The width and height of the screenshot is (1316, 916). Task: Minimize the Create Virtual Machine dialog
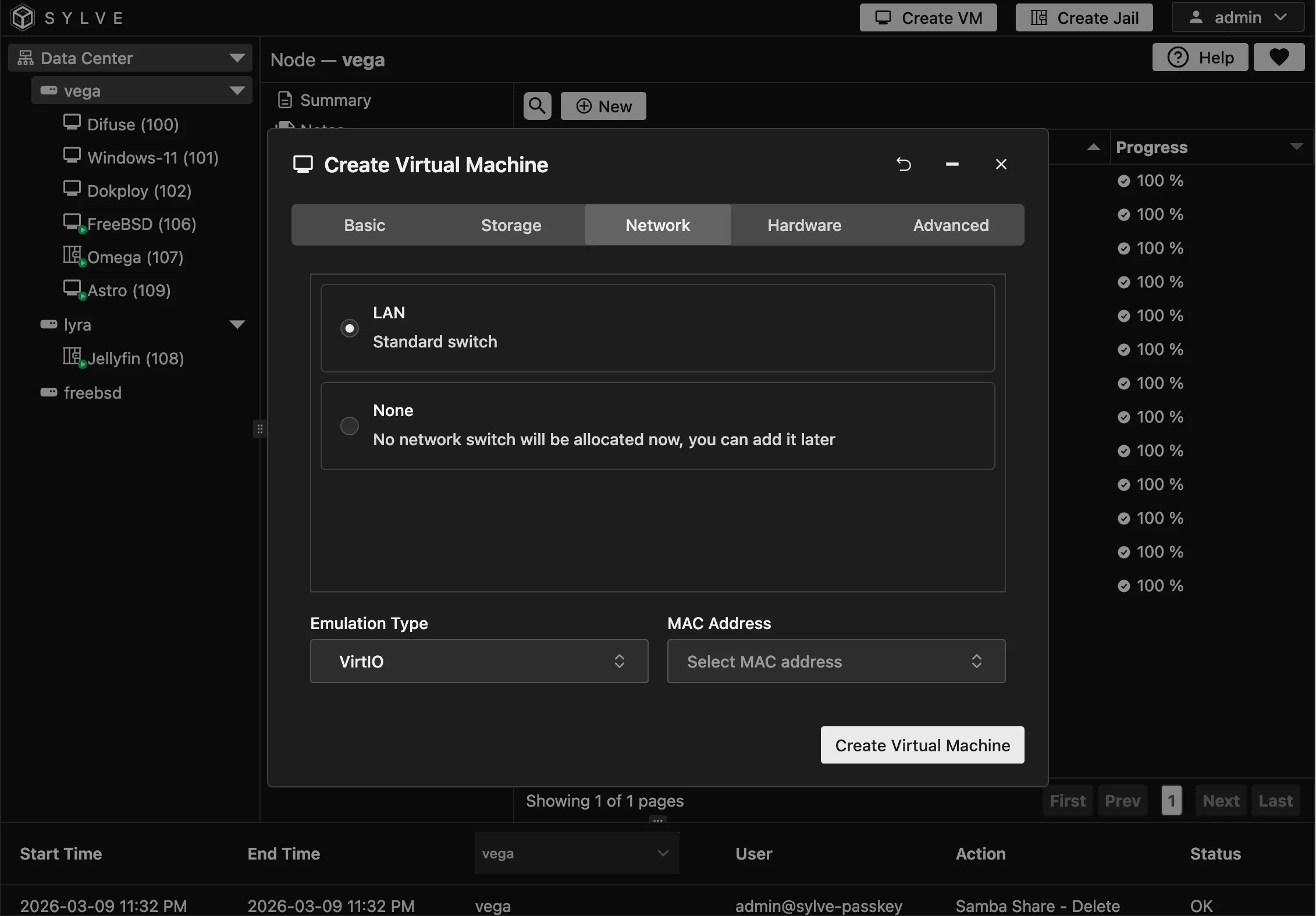point(952,165)
